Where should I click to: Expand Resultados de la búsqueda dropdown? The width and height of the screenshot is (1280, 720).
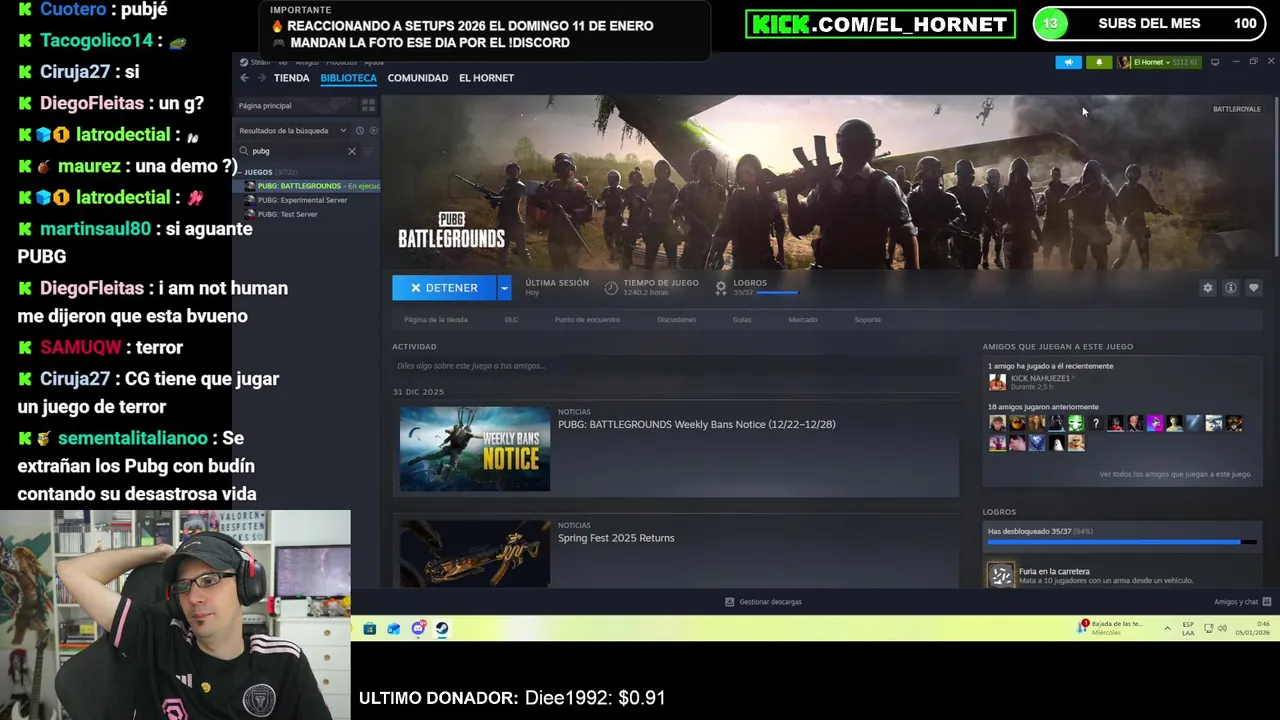tap(343, 131)
